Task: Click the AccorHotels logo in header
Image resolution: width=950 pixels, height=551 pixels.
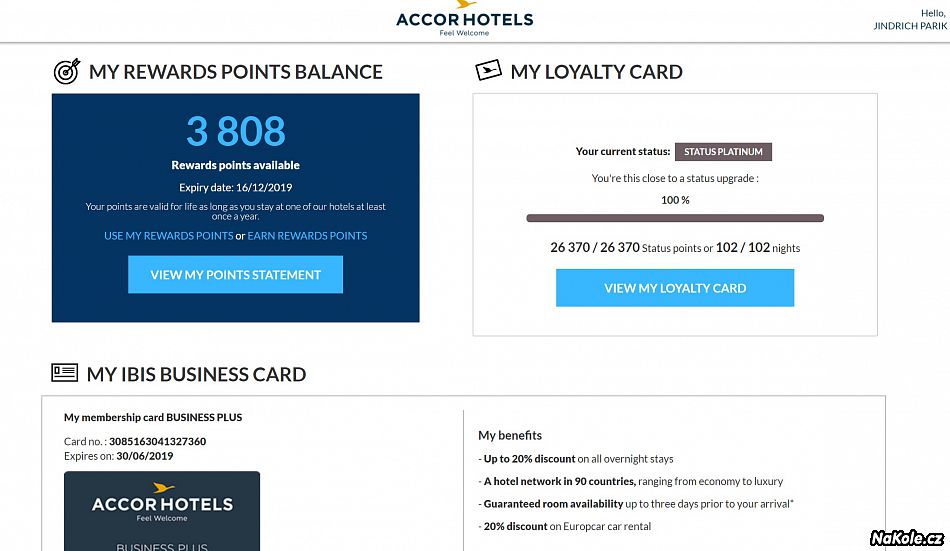Action: click(x=465, y=19)
